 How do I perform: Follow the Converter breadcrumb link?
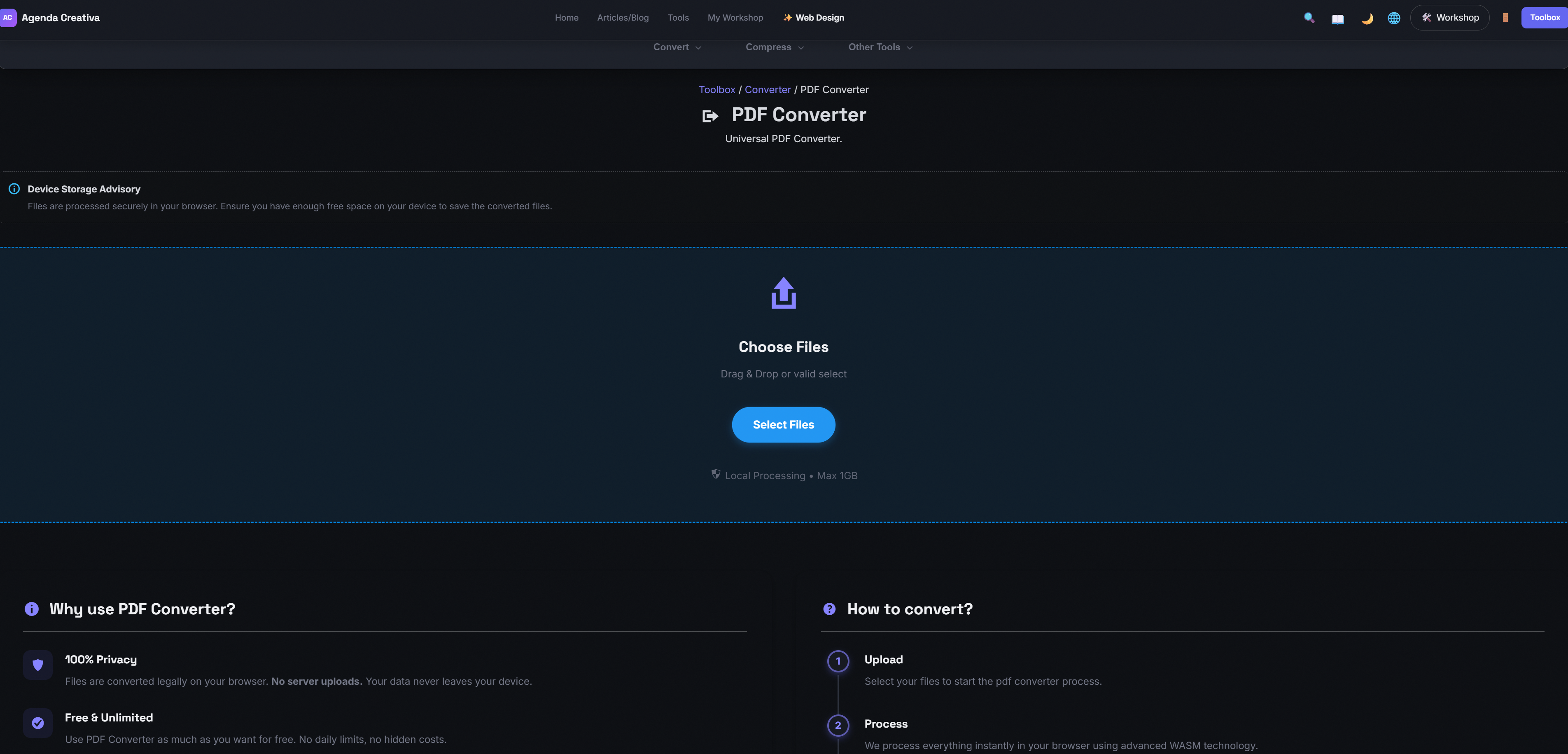click(767, 89)
